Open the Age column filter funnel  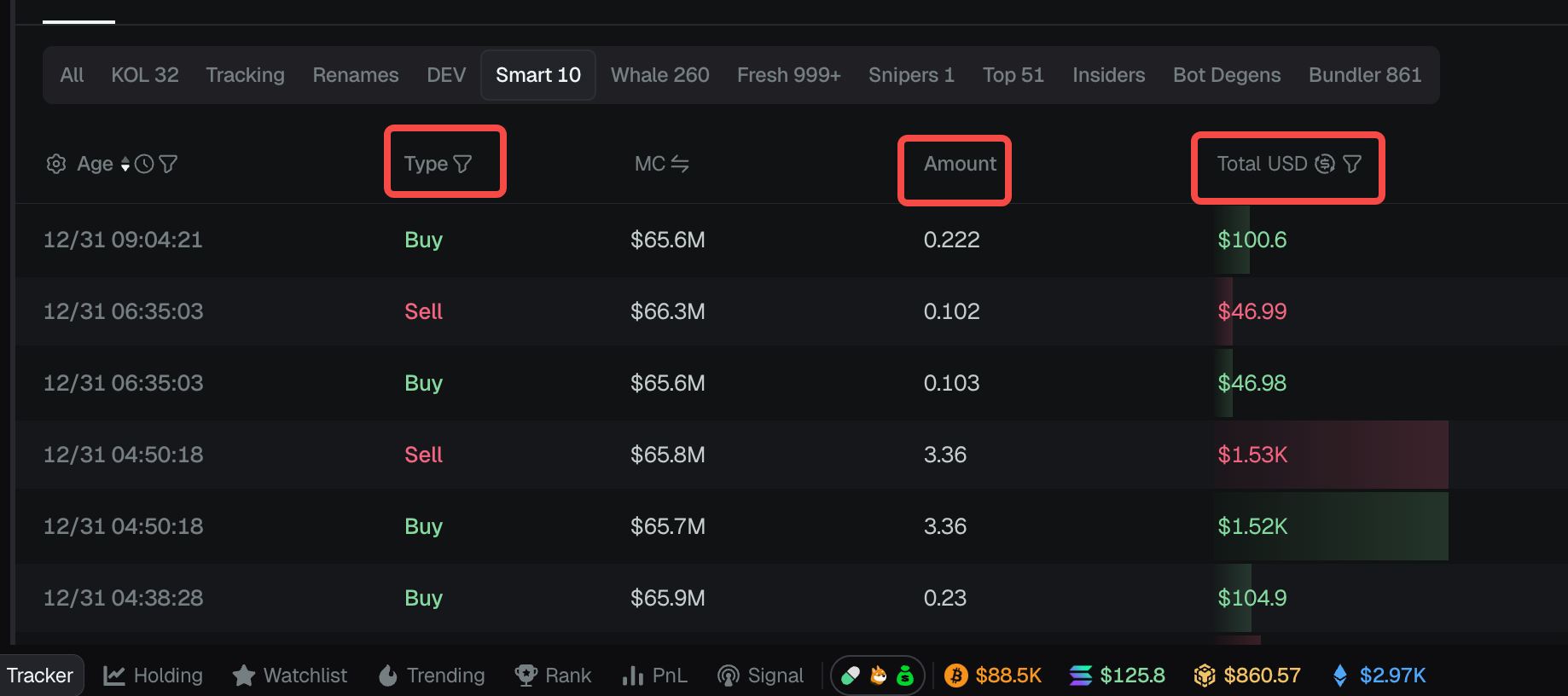point(168,164)
